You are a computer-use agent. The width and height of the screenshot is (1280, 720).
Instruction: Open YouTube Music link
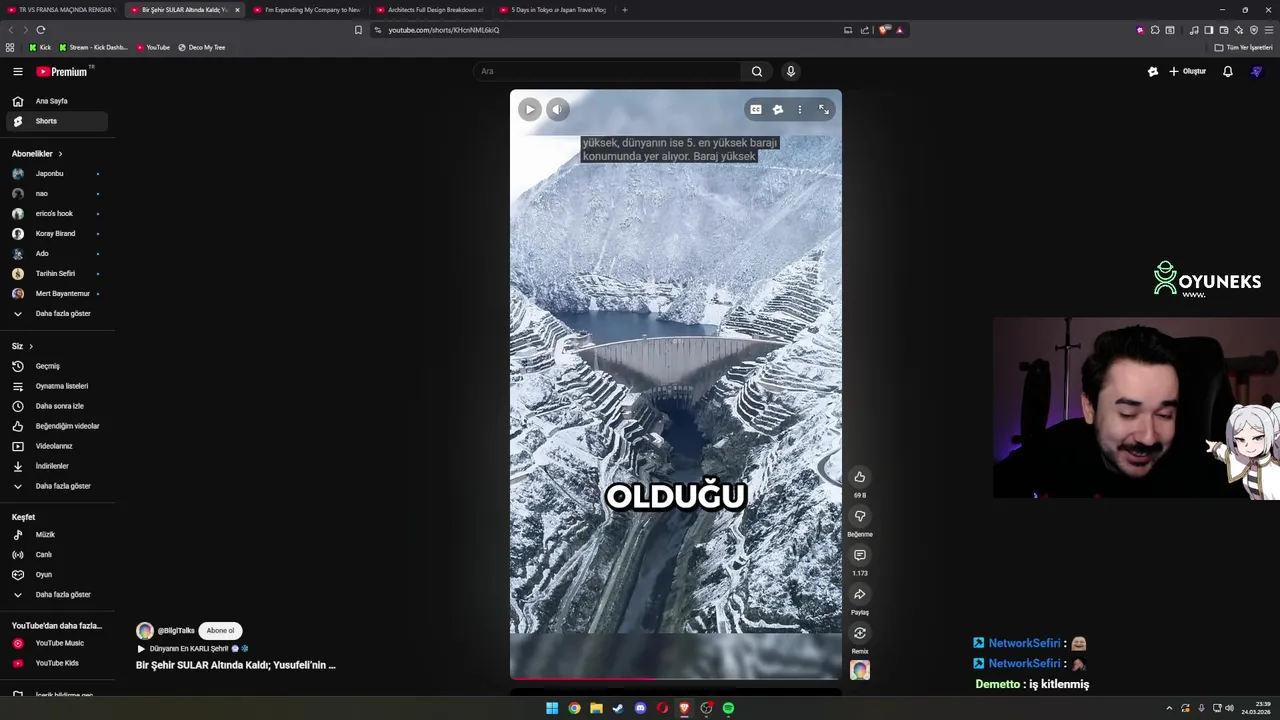pyautogui.click(x=56, y=643)
